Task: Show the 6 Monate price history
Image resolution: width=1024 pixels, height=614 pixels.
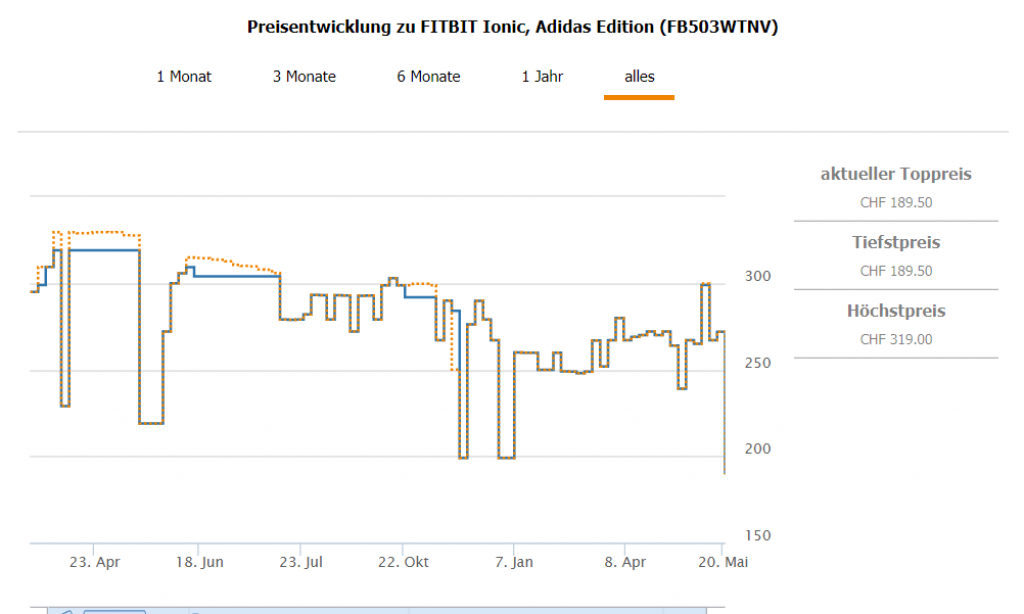Action: click(x=428, y=76)
